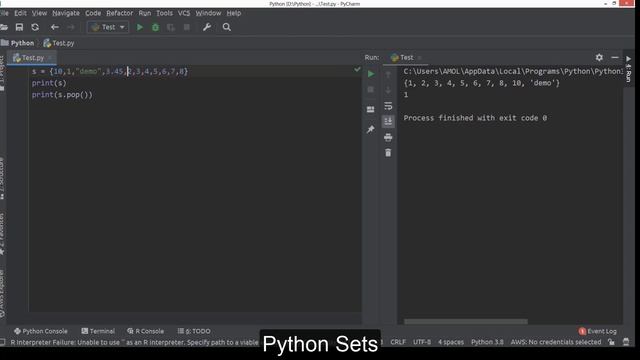Click the 4 spaces indent selector
This screenshot has height=360, width=640.
pos(451,342)
